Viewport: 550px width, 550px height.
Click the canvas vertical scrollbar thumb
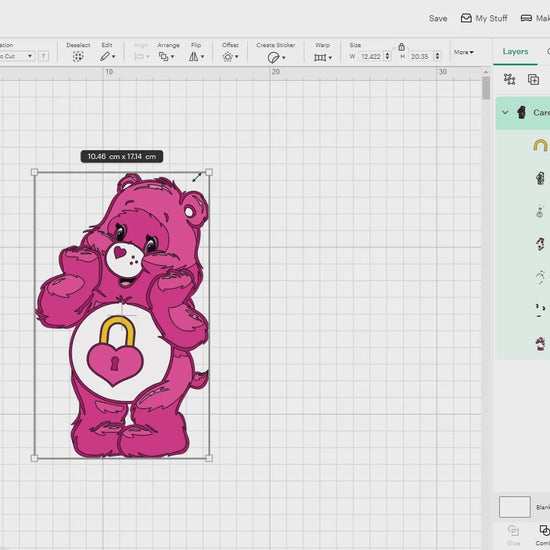486,88
